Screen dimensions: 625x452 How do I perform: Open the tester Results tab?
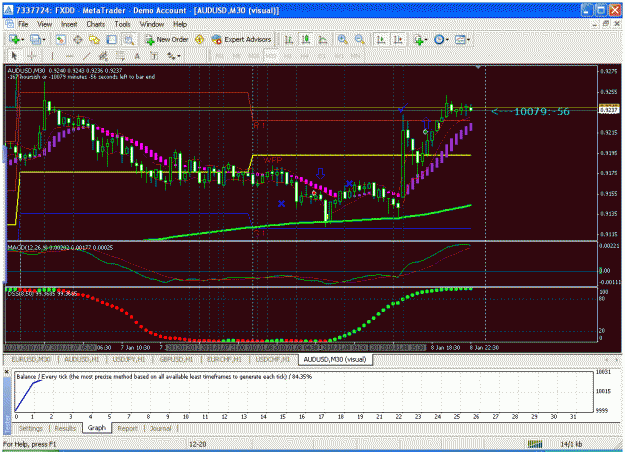65,428
